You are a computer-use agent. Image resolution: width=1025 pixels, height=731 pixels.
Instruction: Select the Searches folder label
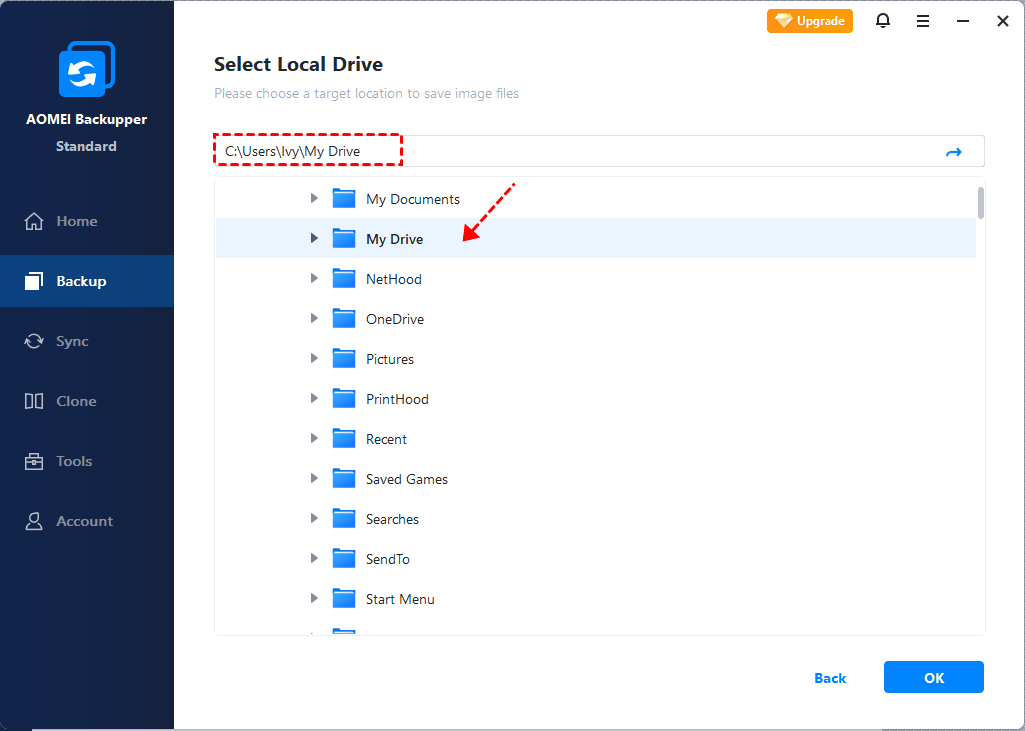[x=392, y=519]
